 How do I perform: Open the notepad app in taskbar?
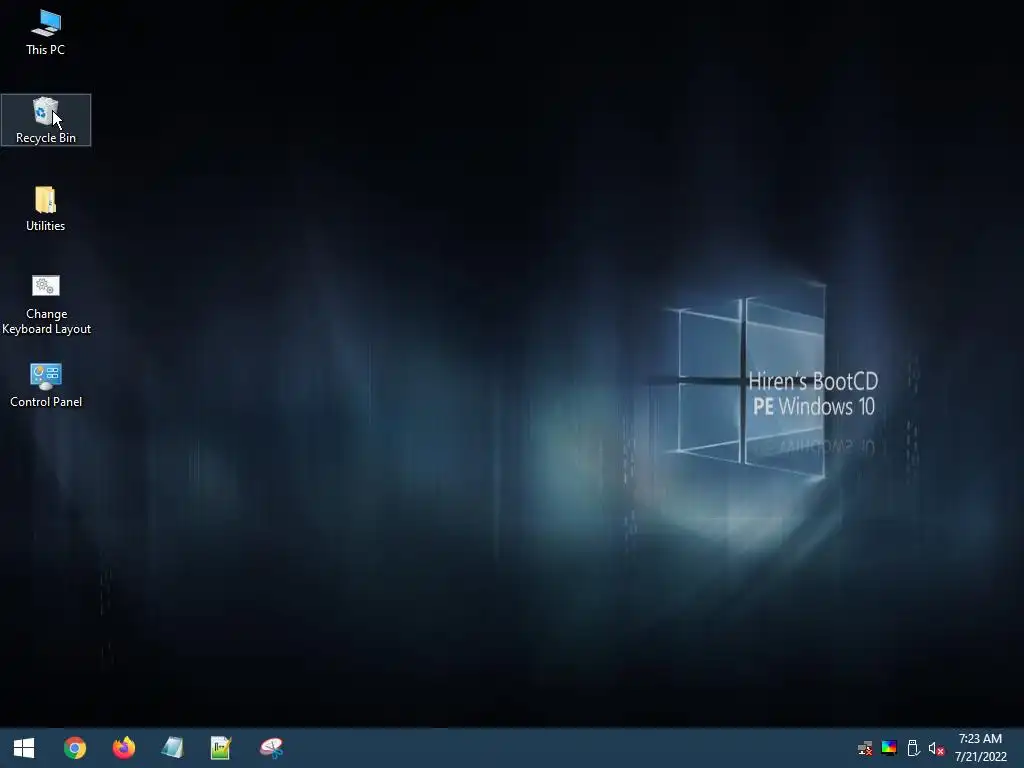point(172,748)
